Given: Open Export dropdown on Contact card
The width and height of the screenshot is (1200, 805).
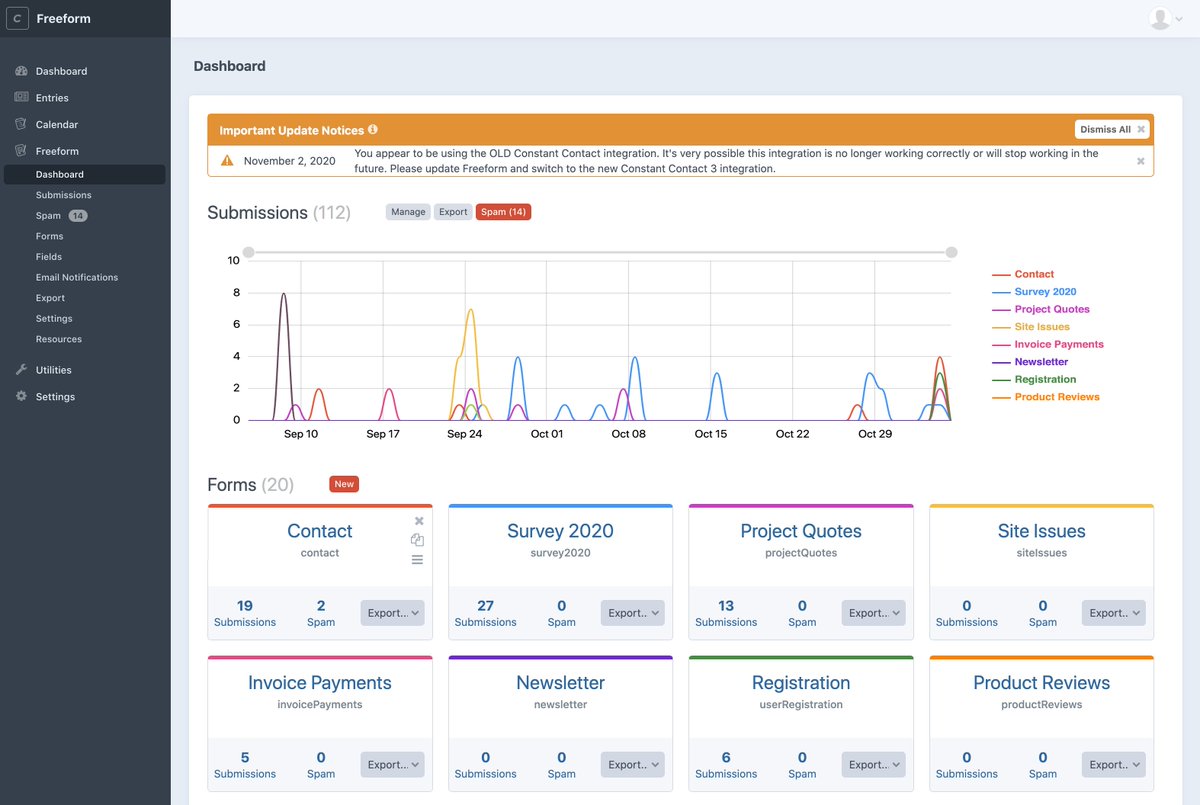Looking at the screenshot, I should (392, 613).
